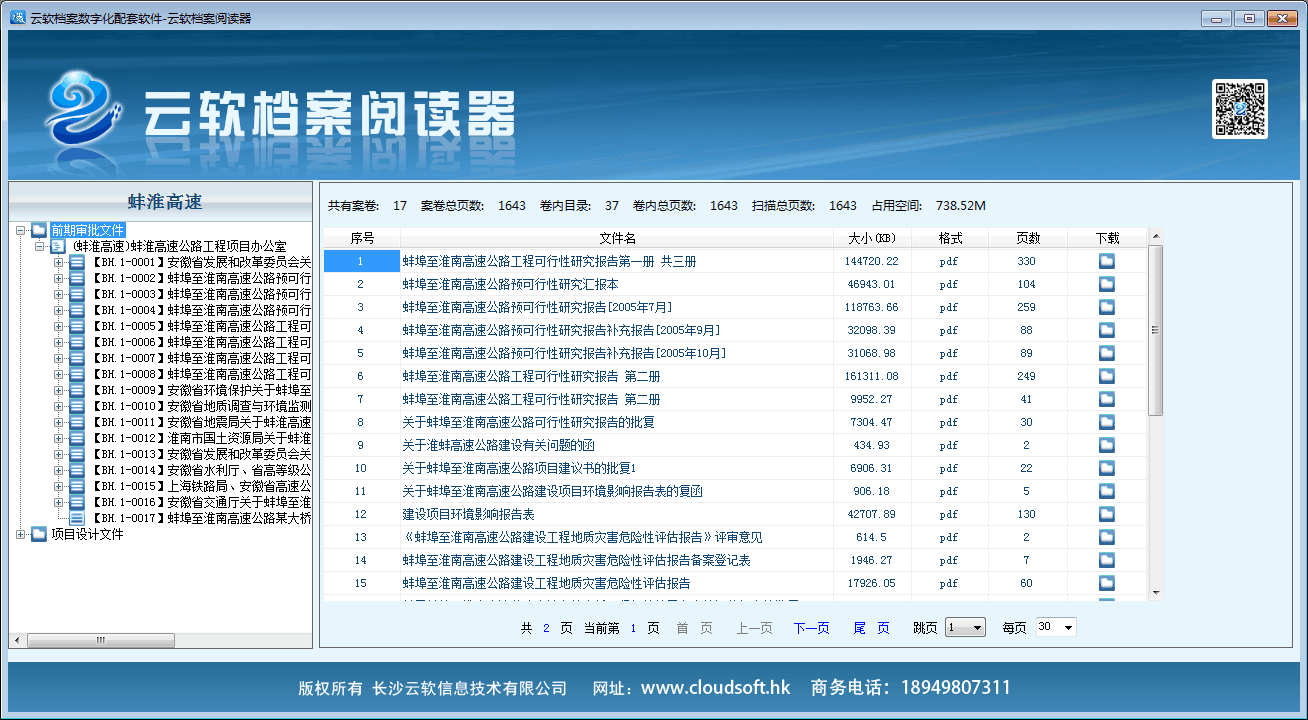Click the 格式 column header

pyautogui.click(x=950, y=238)
